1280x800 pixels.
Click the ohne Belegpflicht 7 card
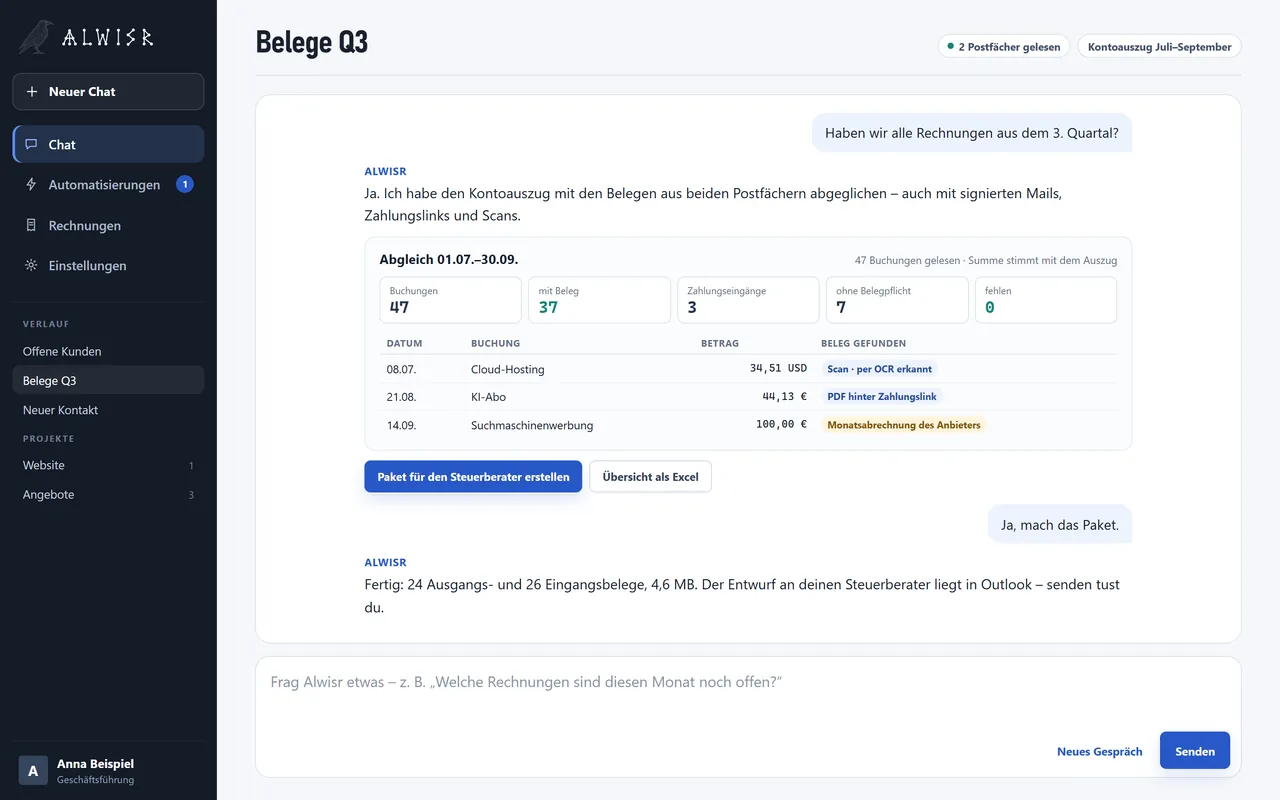897,300
